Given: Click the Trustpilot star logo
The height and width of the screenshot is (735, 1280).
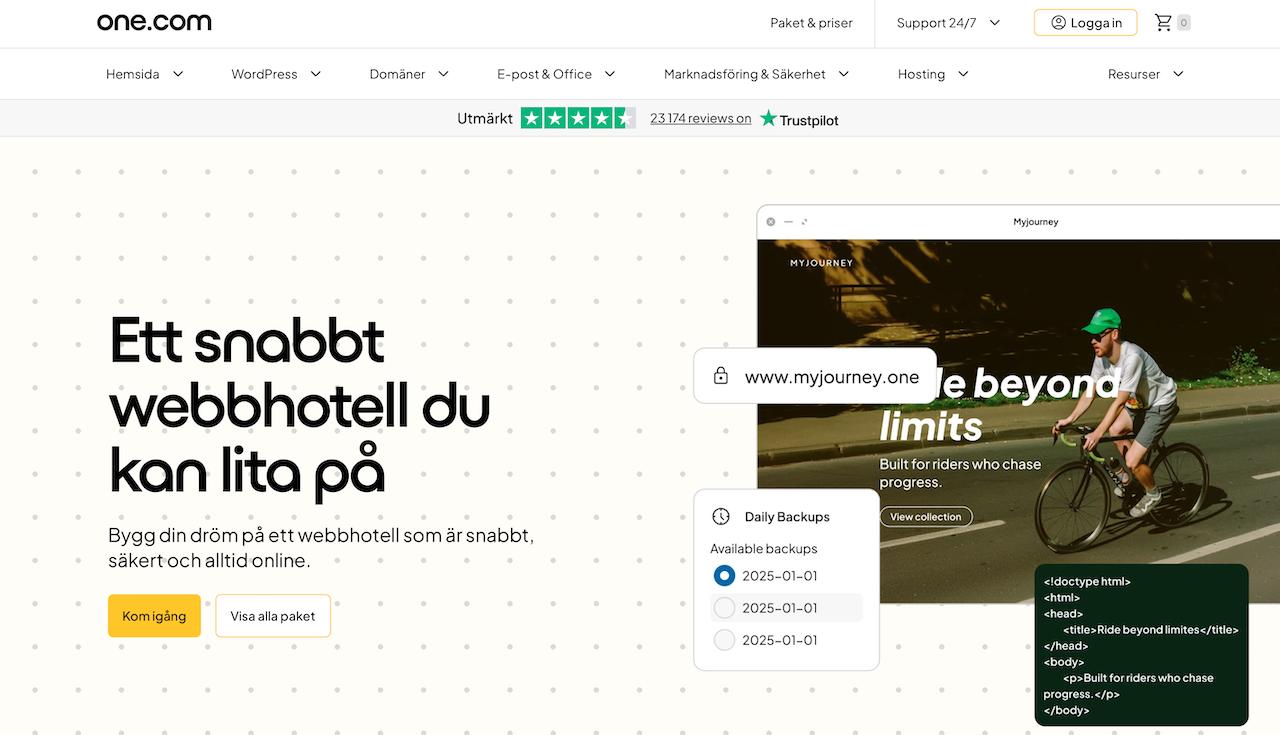Looking at the screenshot, I should 768,119.
